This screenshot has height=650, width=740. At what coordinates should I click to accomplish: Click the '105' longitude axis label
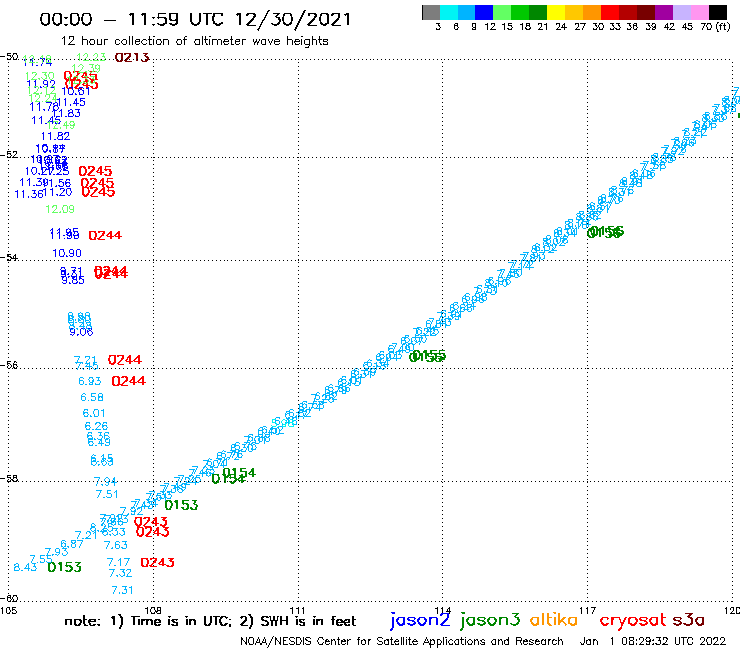point(8,610)
